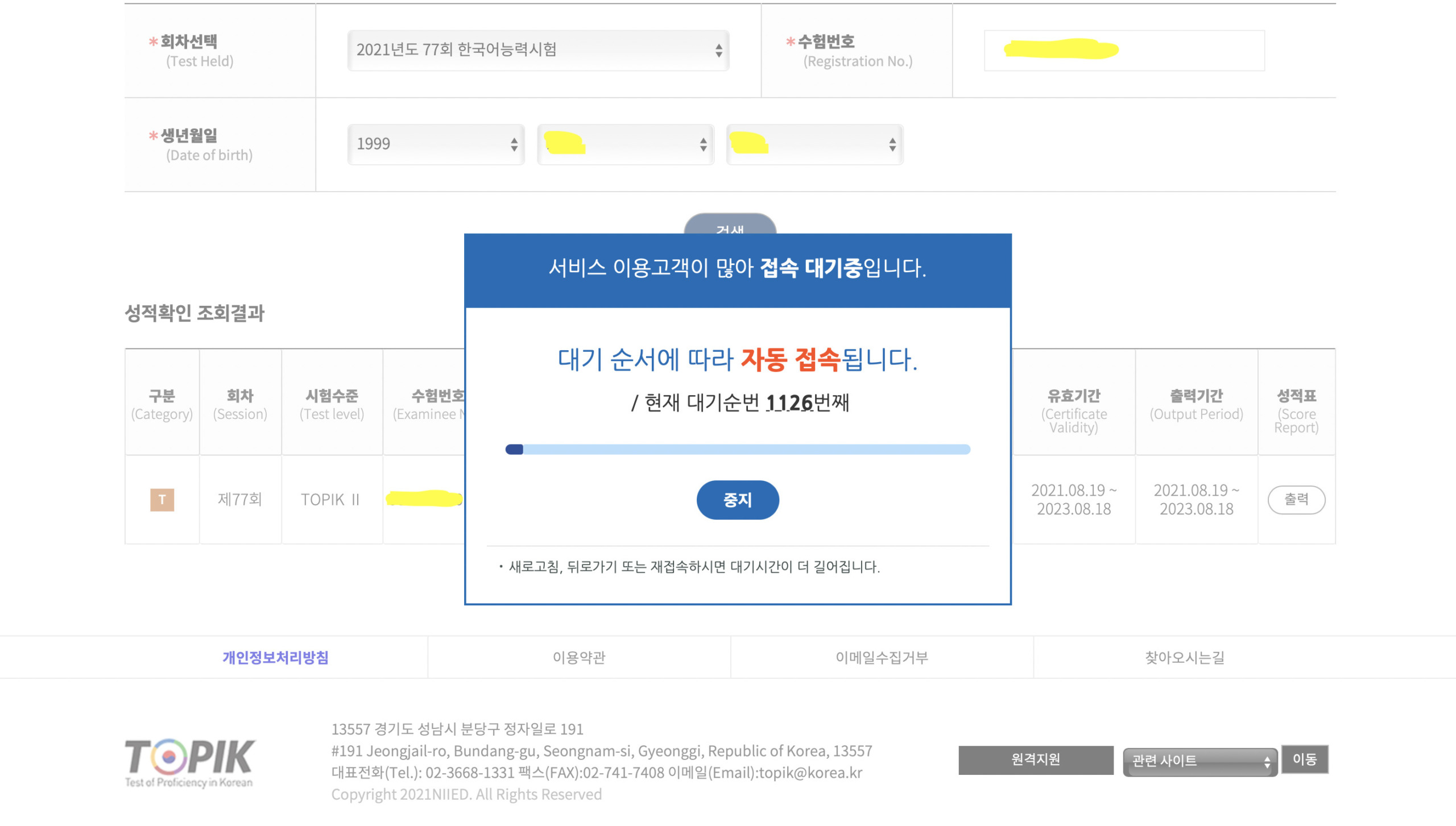This screenshot has width=1456, height=826.
Task: Open the 개인정보처리방침 privacy policy link
Action: [275, 657]
